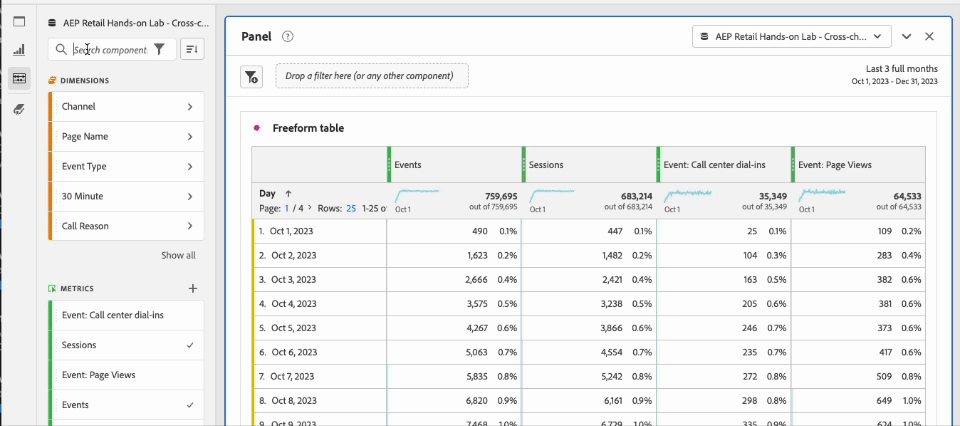Screen dimensions: 960x426
Task: Open the Data Dictionary icon in left rail
Action: [x=20, y=110]
